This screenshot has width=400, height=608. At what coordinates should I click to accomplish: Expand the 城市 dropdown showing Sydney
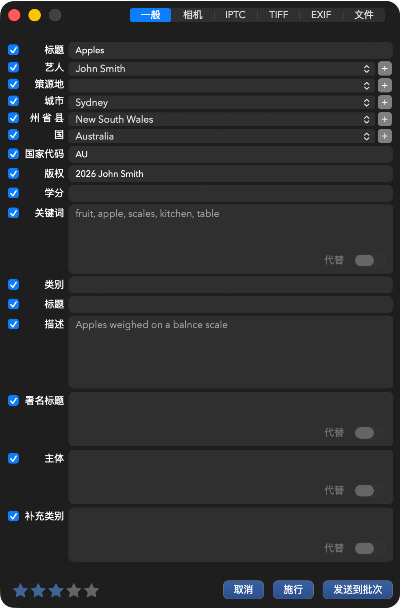(x=222, y=102)
